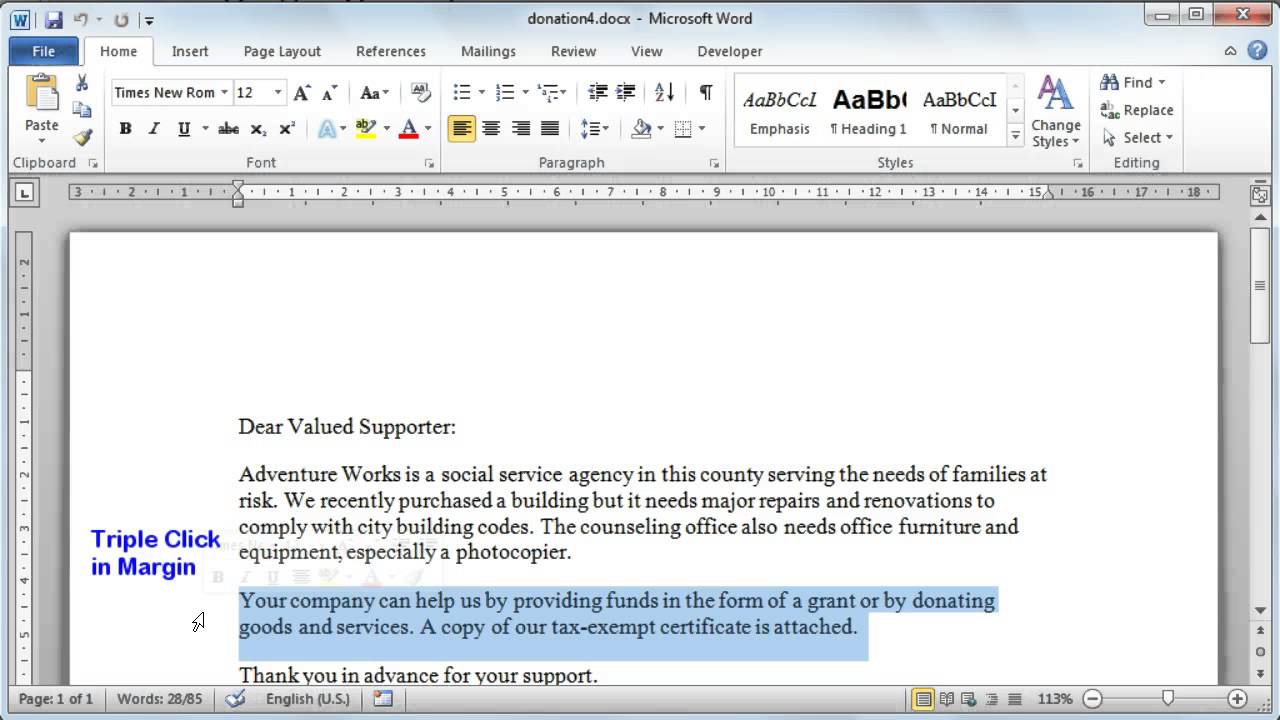1280x720 pixels.
Task: Expand the Styles gallery More arrow
Action: click(1015, 137)
